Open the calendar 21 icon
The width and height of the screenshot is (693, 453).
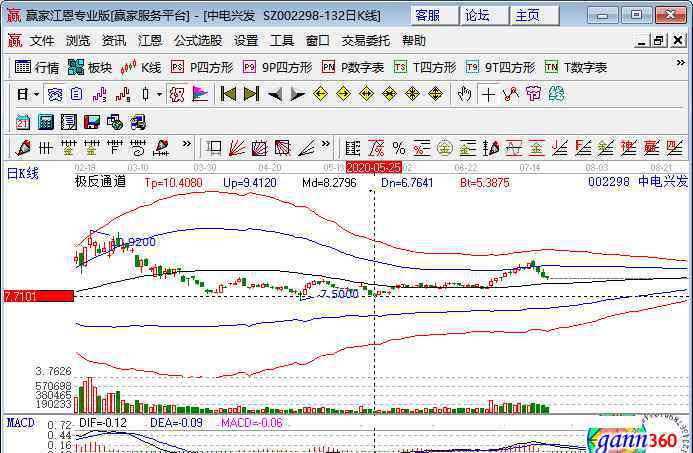[23, 122]
